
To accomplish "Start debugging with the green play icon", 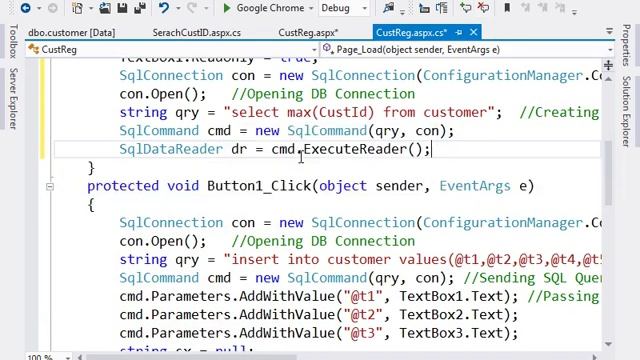I will 227,8.
